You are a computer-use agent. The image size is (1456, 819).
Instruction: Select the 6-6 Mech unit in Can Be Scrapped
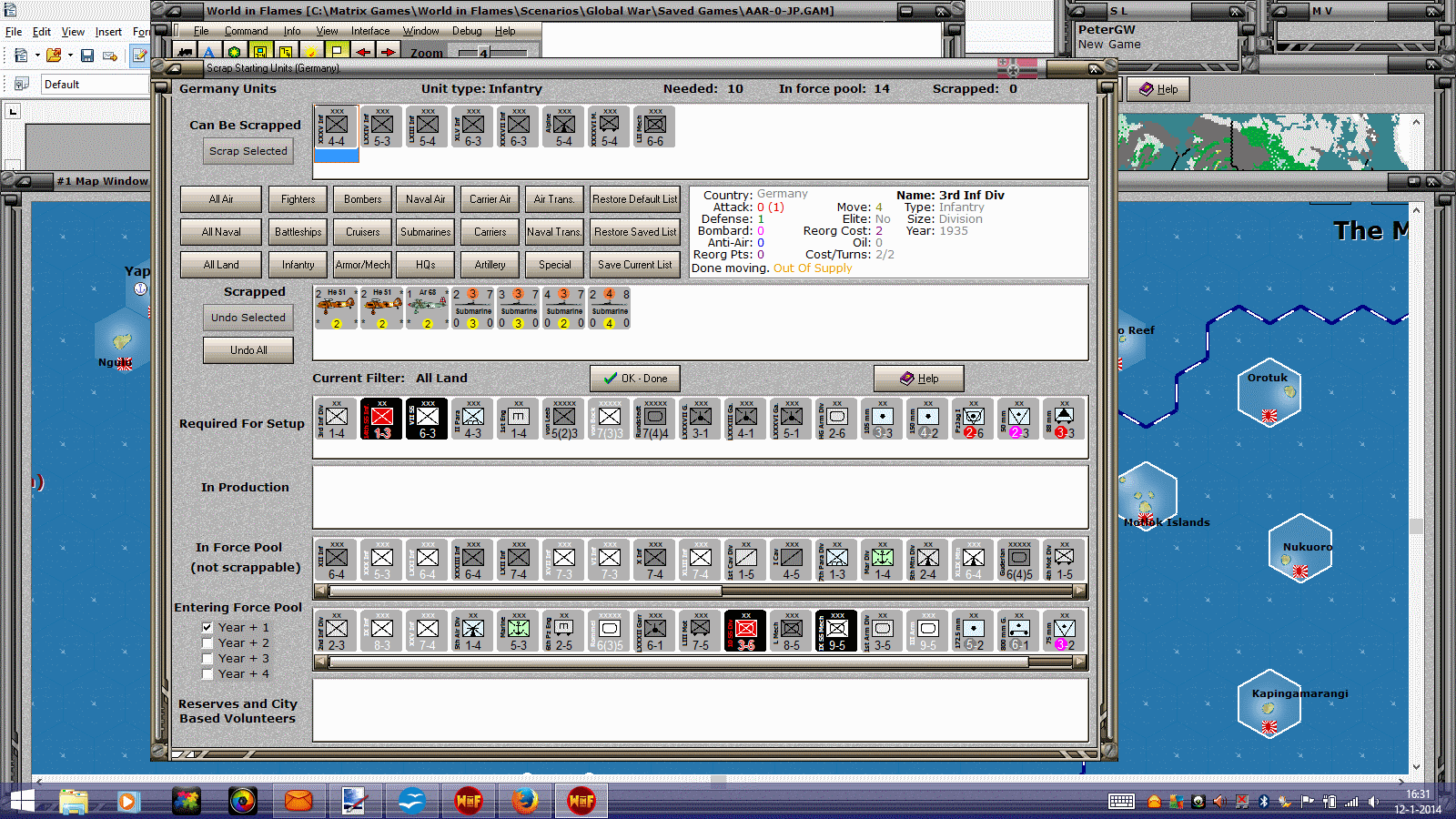[654, 127]
